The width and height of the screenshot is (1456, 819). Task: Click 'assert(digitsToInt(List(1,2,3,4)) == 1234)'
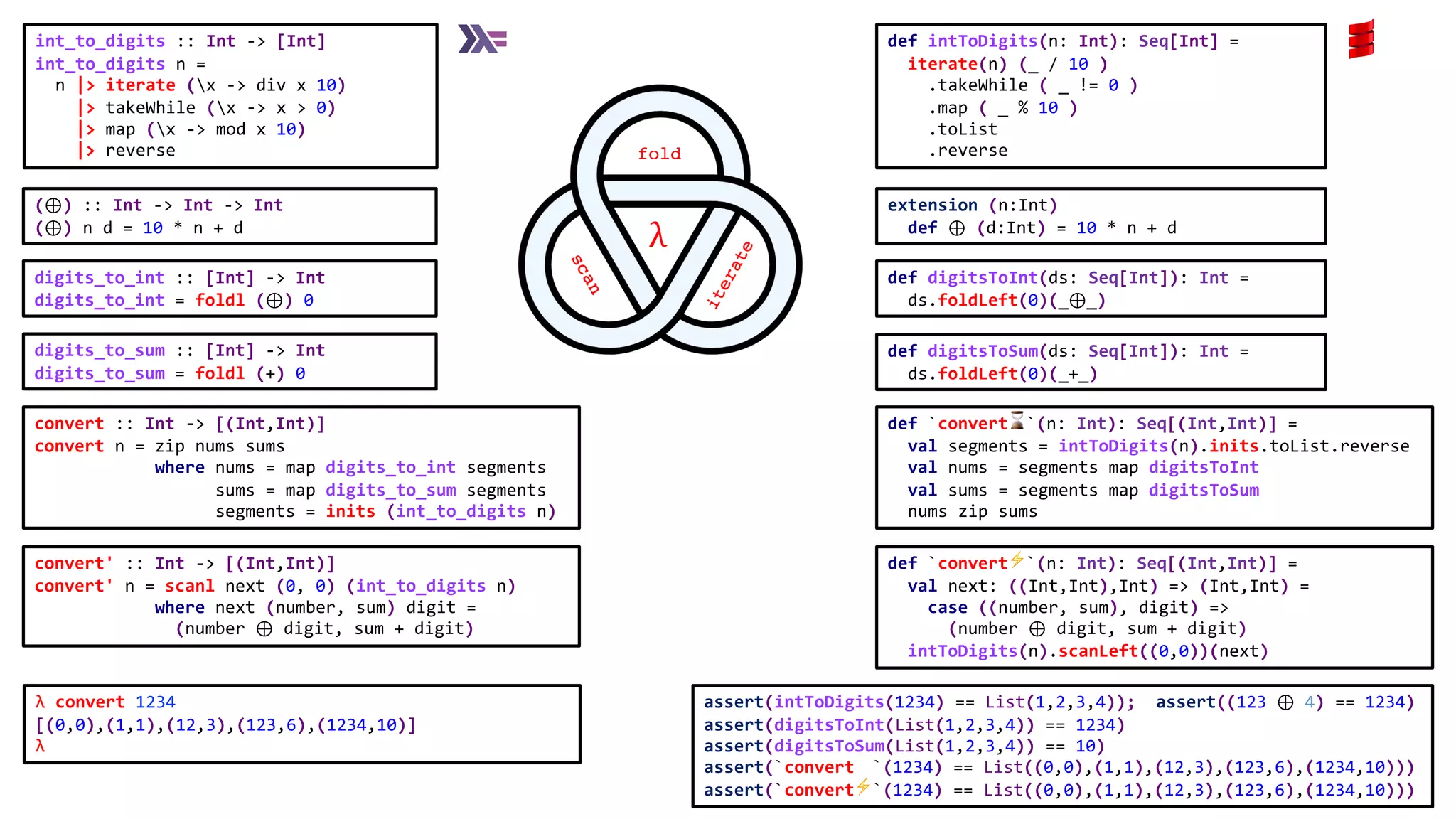914,725
